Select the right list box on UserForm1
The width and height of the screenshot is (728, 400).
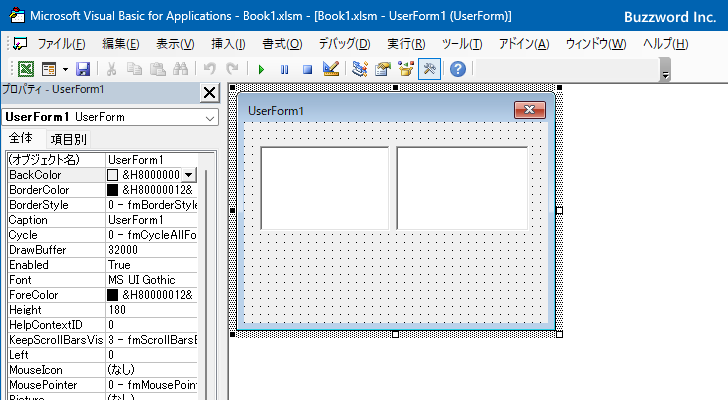462,188
